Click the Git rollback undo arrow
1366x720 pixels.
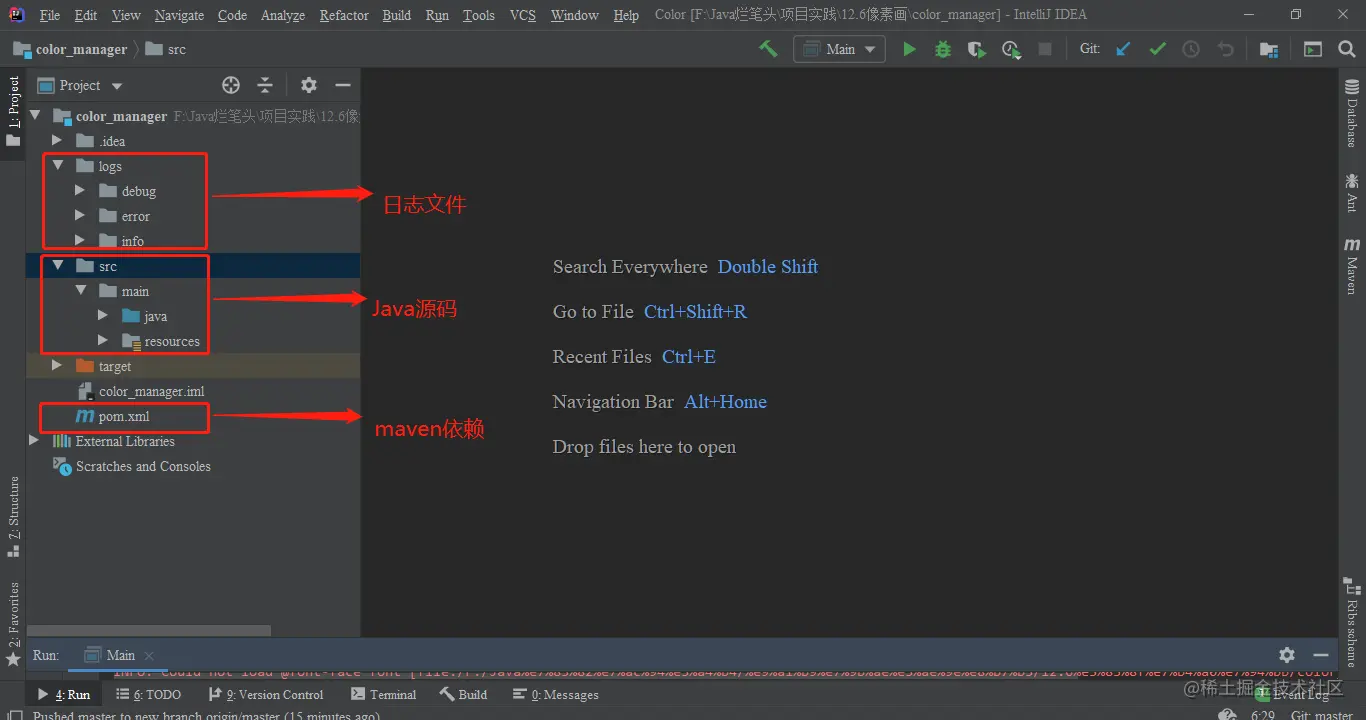click(x=1225, y=49)
